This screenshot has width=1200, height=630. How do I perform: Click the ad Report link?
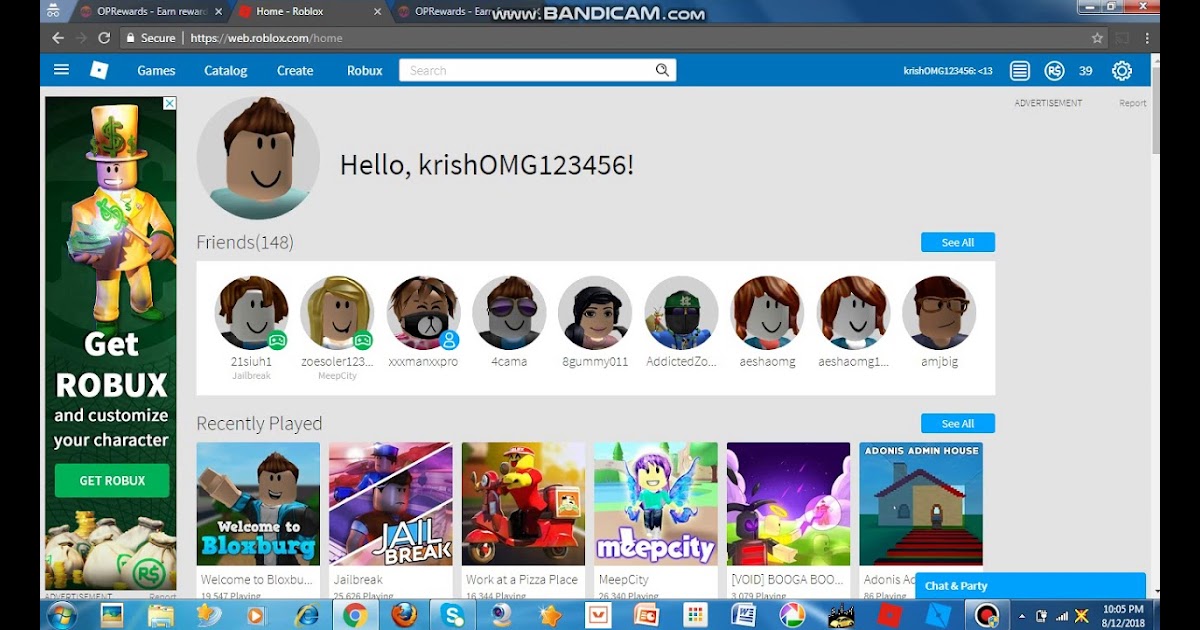pyautogui.click(x=1132, y=103)
